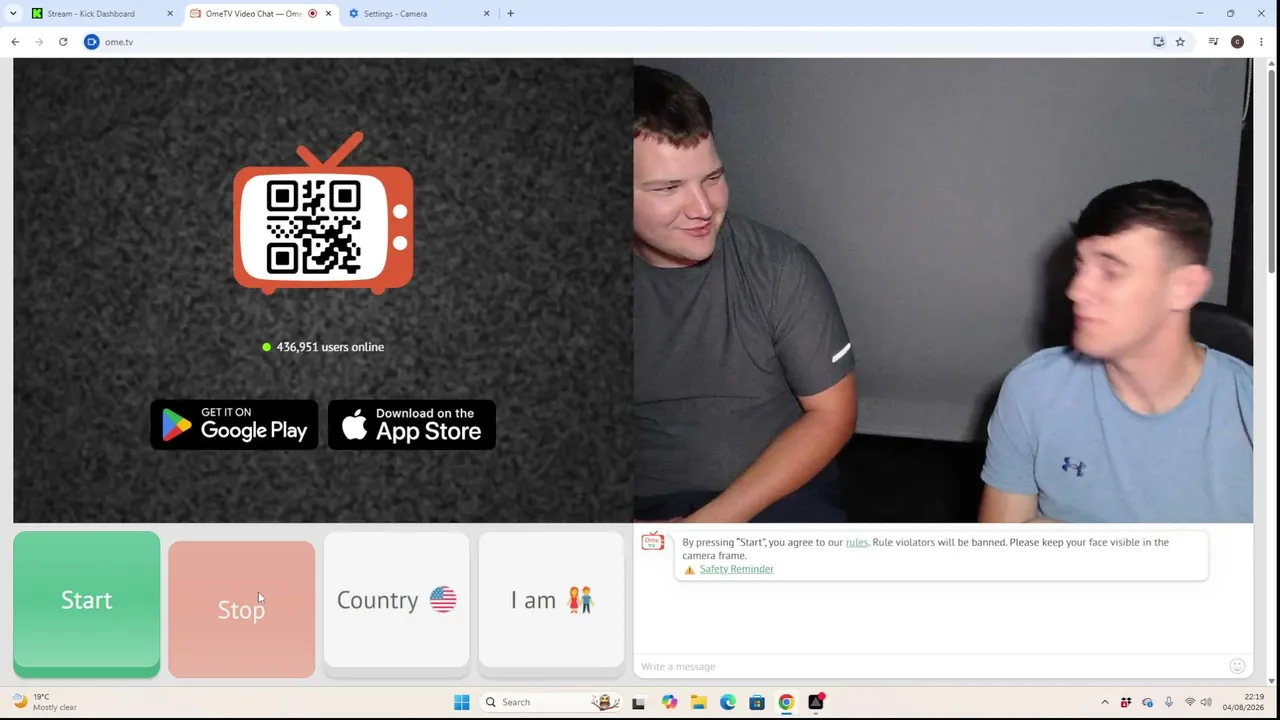Open the Download on the App Store badge

pos(412,425)
